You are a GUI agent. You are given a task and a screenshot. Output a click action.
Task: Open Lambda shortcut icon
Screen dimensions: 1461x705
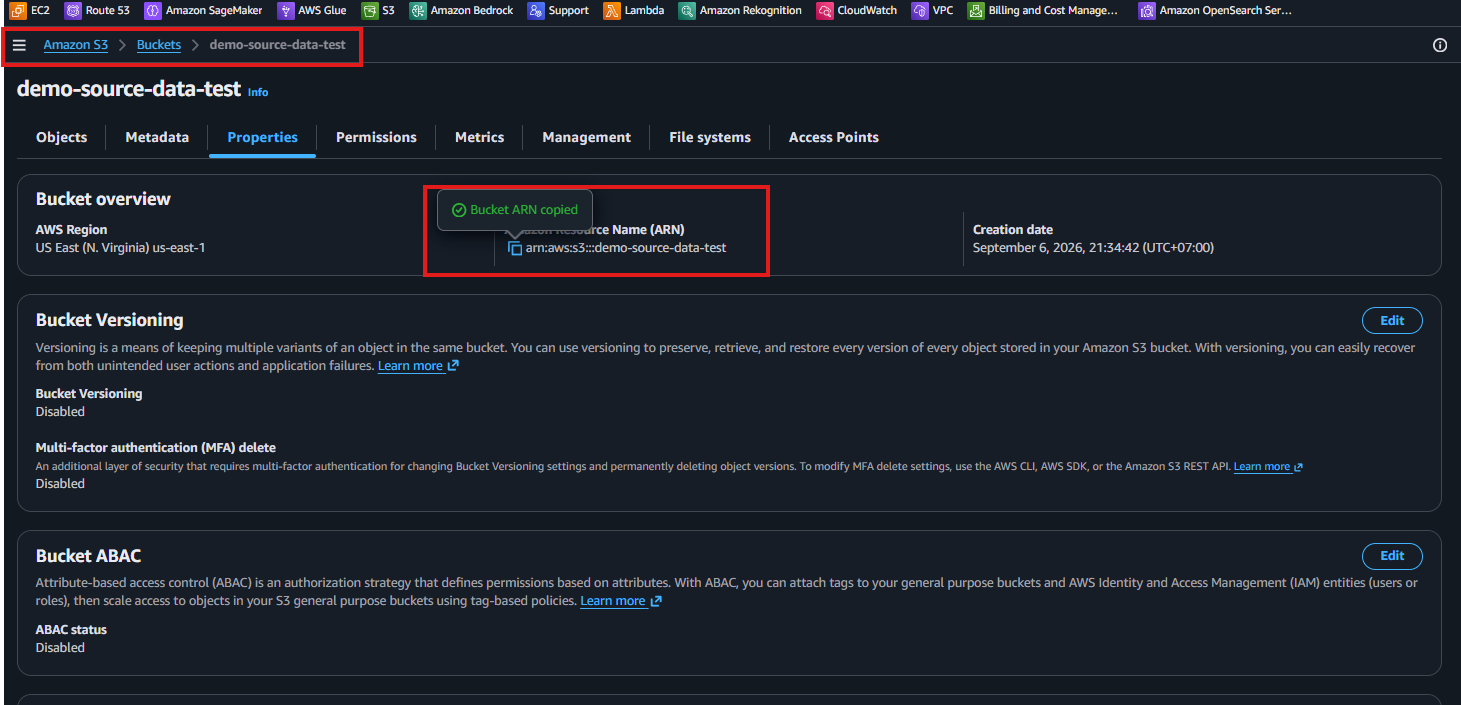pyautogui.click(x=611, y=11)
